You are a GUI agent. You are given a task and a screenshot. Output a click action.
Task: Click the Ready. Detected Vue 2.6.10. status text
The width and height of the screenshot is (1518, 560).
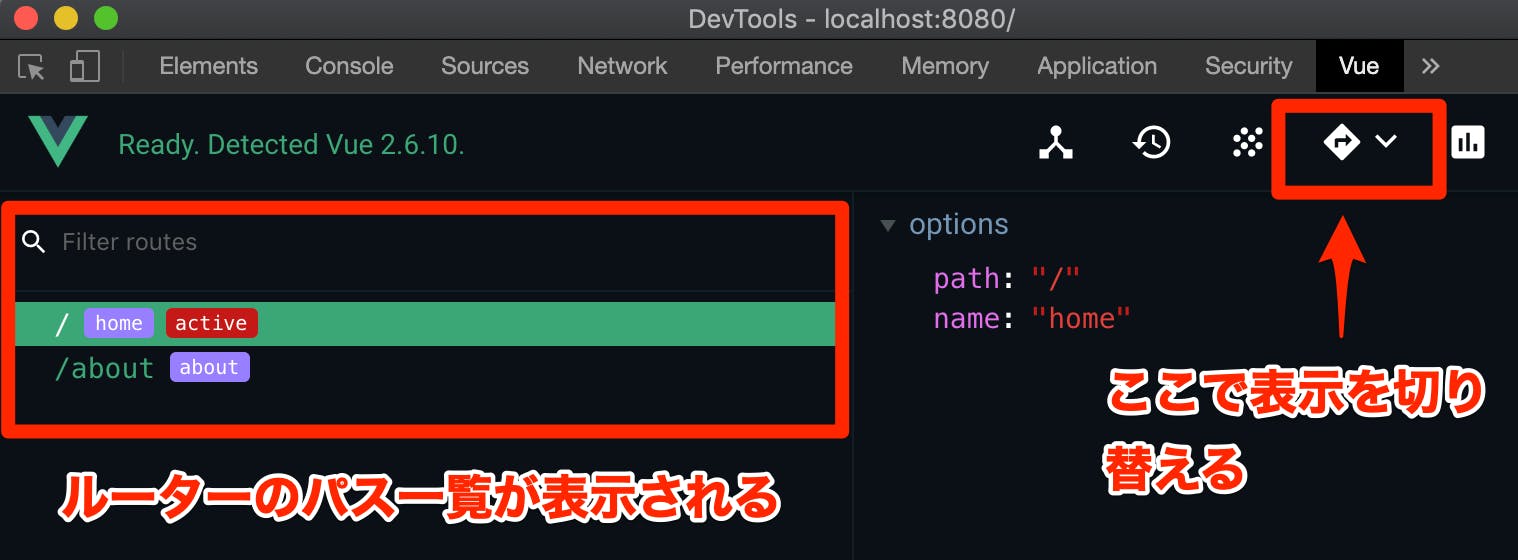291,144
